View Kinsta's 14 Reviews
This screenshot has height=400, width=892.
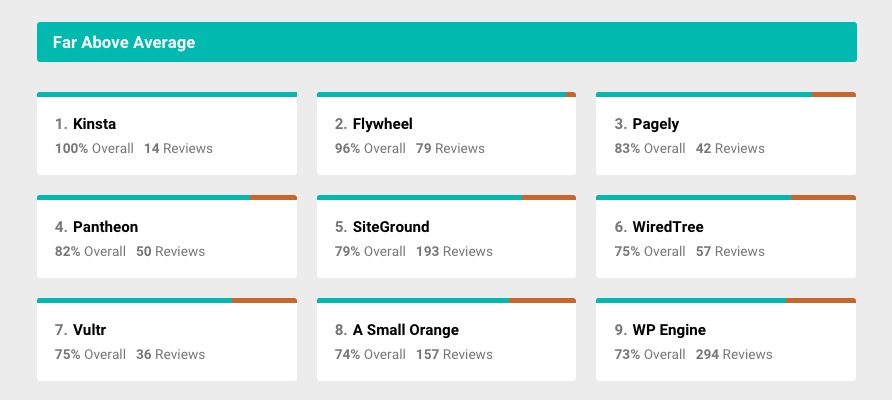point(178,149)
